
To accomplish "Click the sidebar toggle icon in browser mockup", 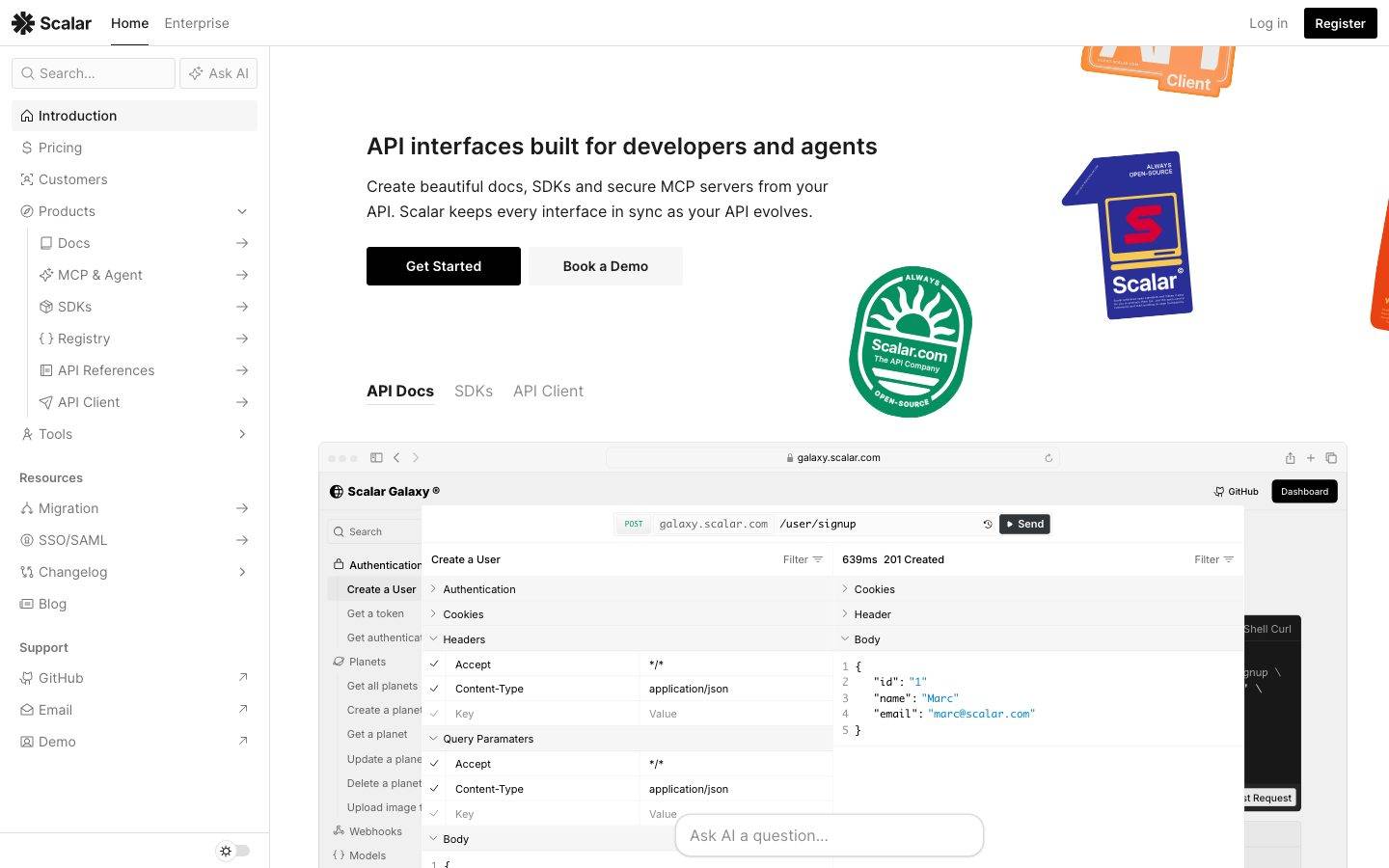I will (376, 458).
